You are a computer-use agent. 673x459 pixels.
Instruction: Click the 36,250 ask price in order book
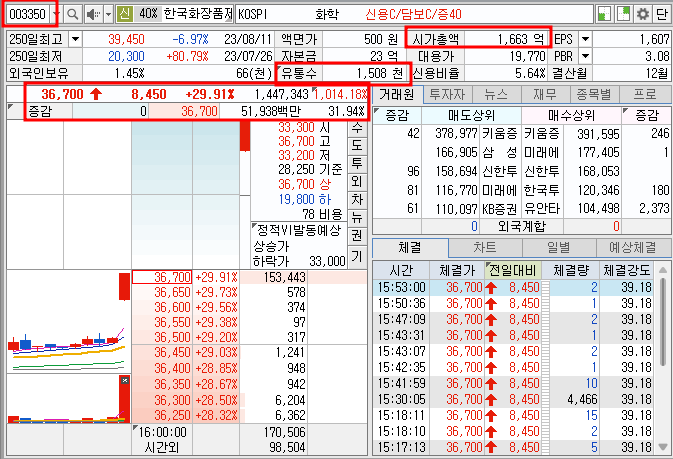click(173, 416)
